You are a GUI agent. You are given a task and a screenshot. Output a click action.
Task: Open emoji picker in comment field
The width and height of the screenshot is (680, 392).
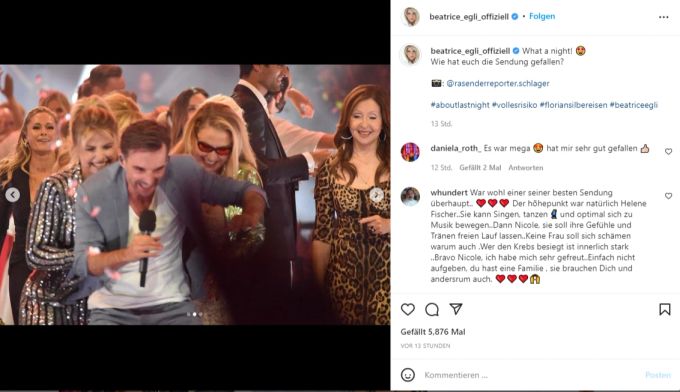(408, 375)
